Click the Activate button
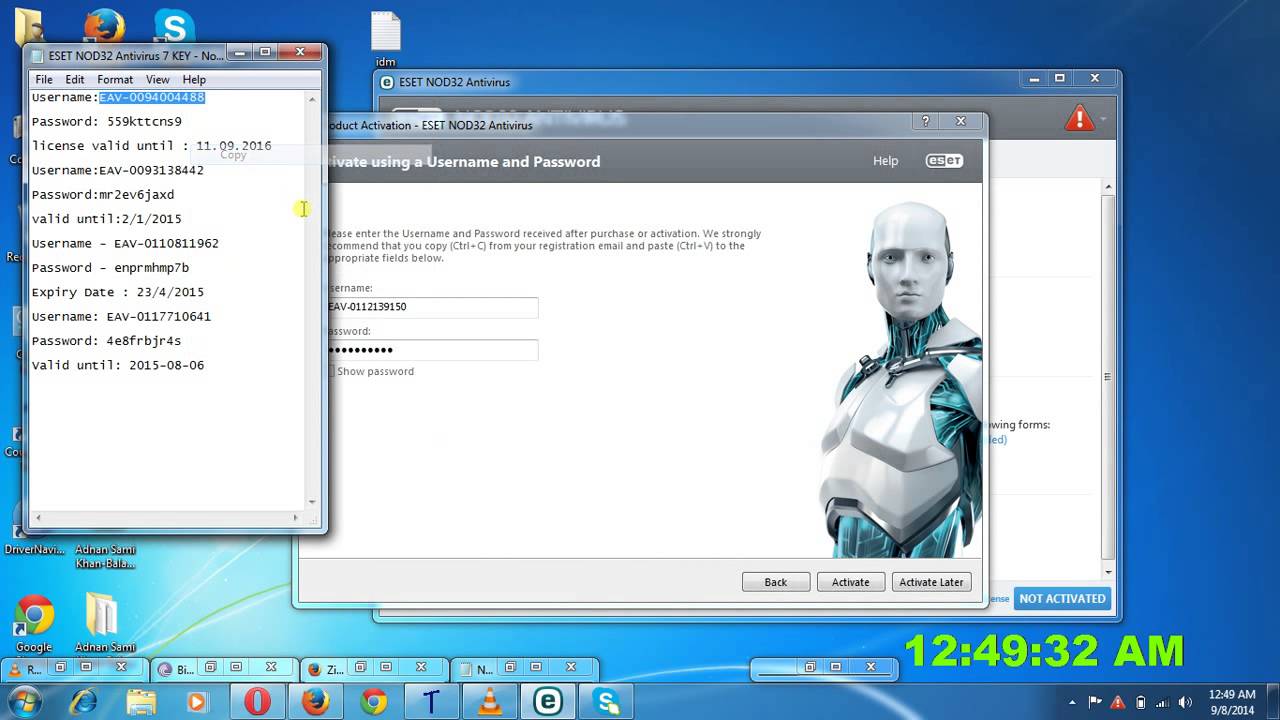 851,582
